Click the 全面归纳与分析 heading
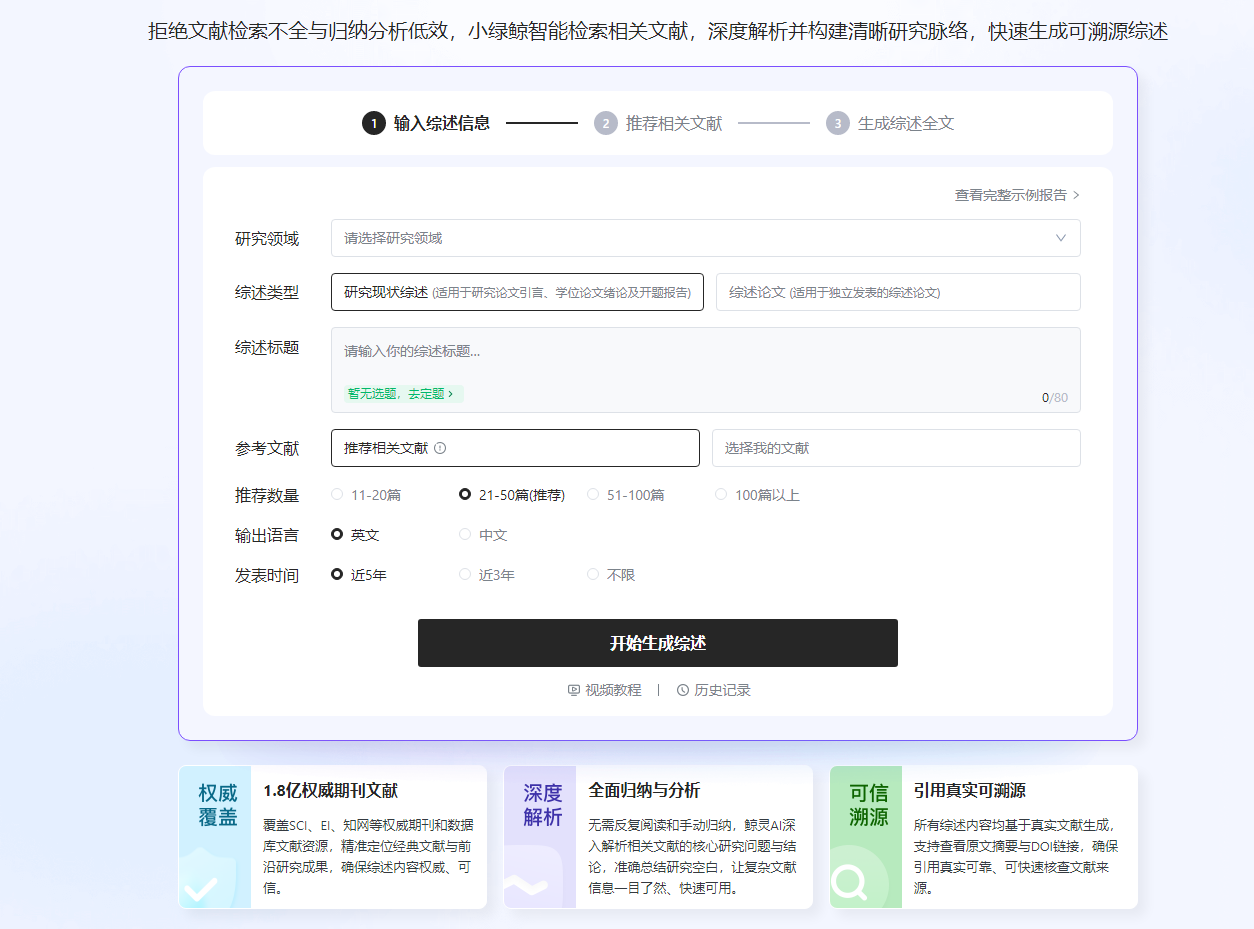 pyautogui.click(x=644, y=790)
